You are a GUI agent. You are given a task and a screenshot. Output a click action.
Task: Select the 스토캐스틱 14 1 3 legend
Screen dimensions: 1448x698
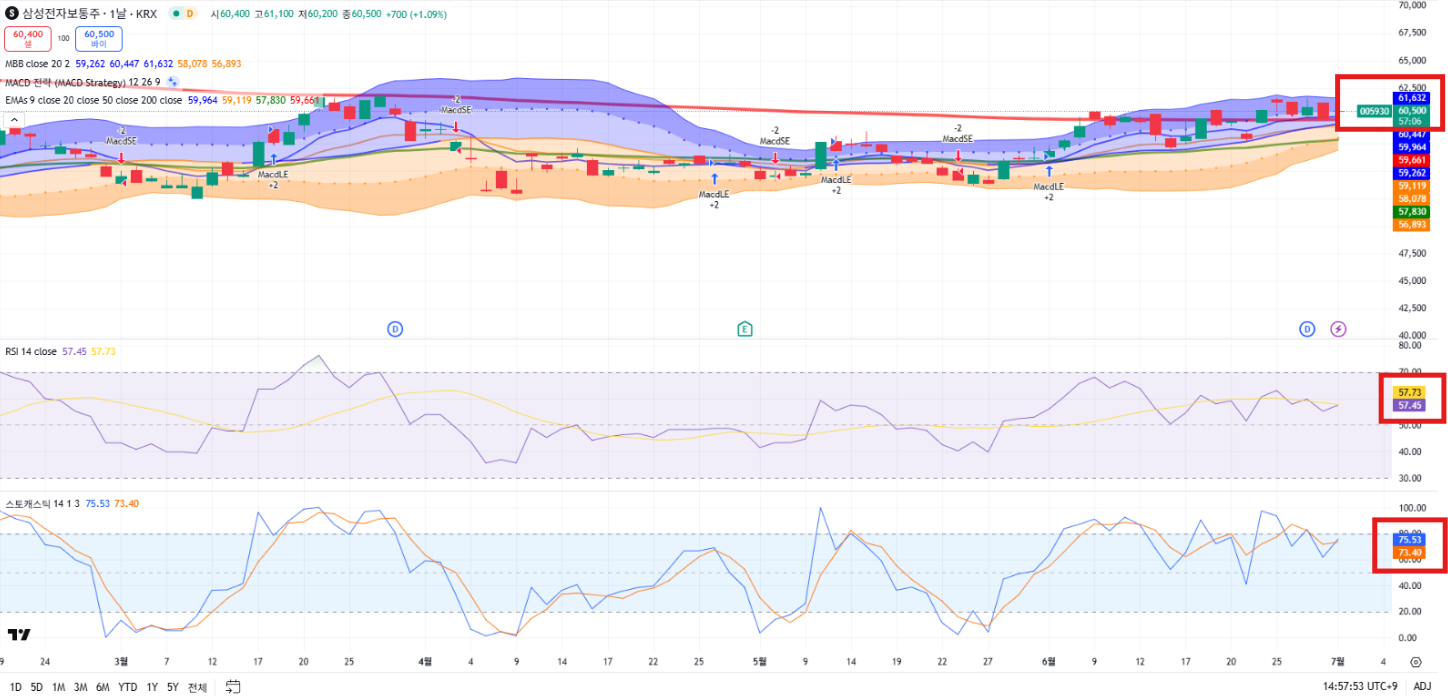point(42,503)
